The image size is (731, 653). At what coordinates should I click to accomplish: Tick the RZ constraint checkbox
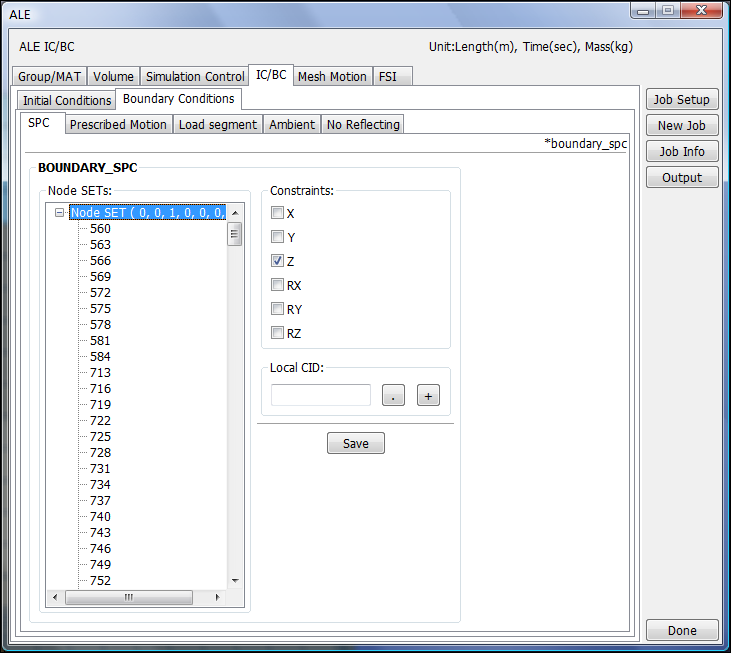click(278, 333)
